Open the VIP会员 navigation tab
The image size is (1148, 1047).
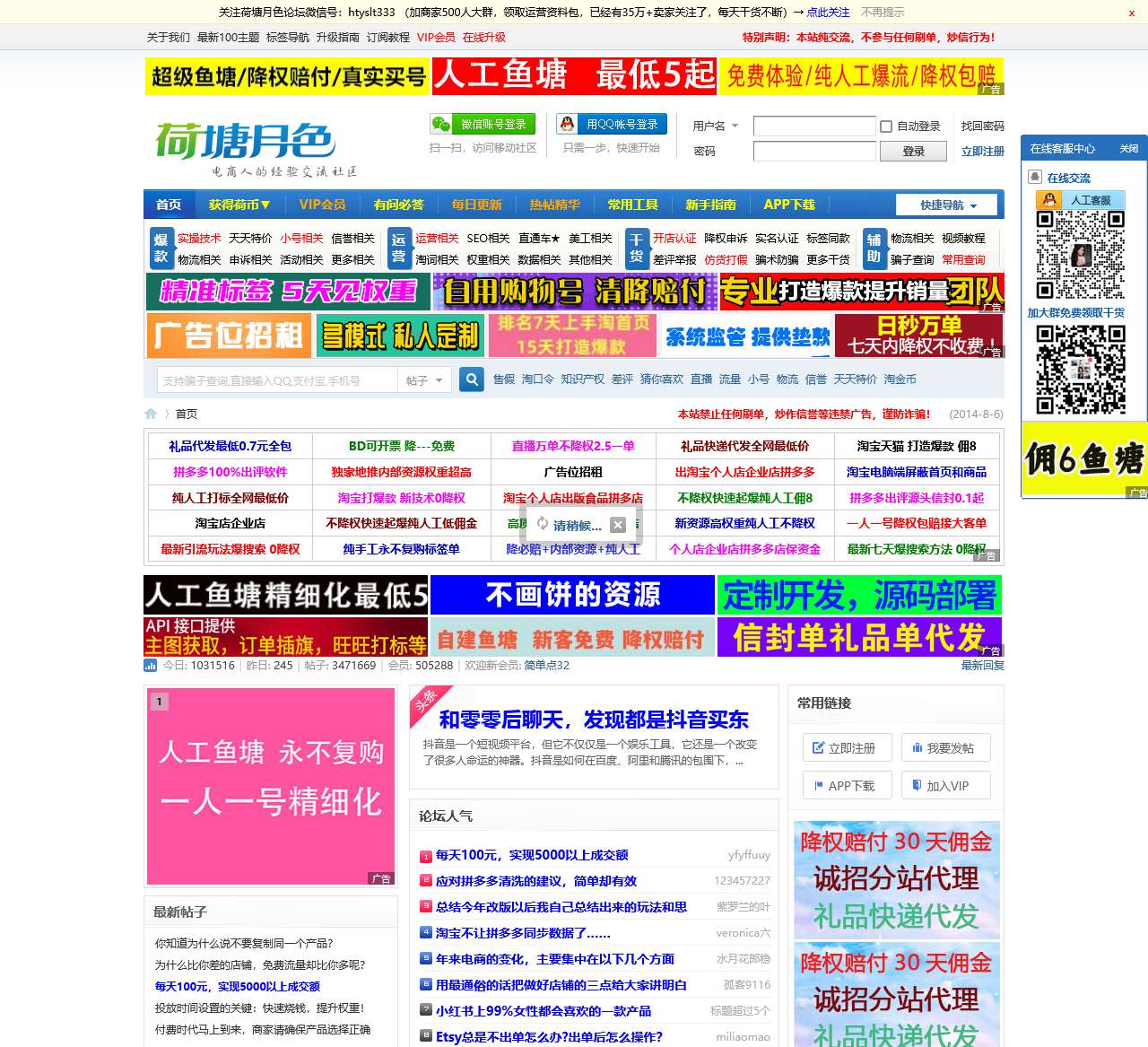click(322, 205)
